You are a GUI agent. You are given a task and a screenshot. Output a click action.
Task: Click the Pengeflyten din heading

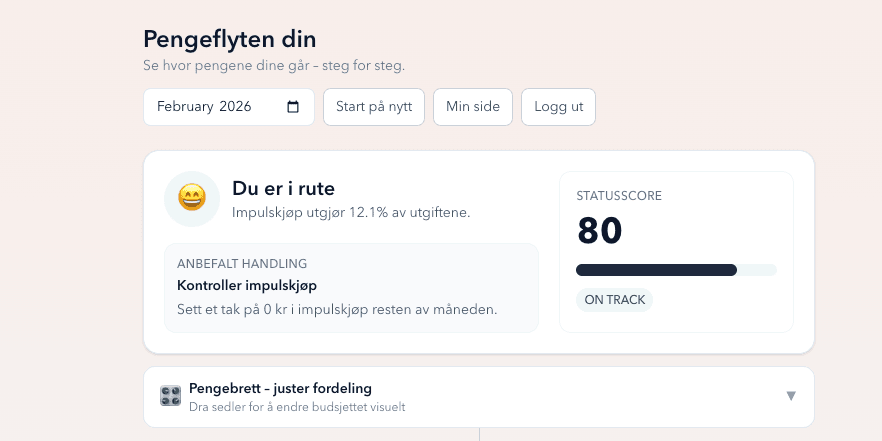[230, 39]
